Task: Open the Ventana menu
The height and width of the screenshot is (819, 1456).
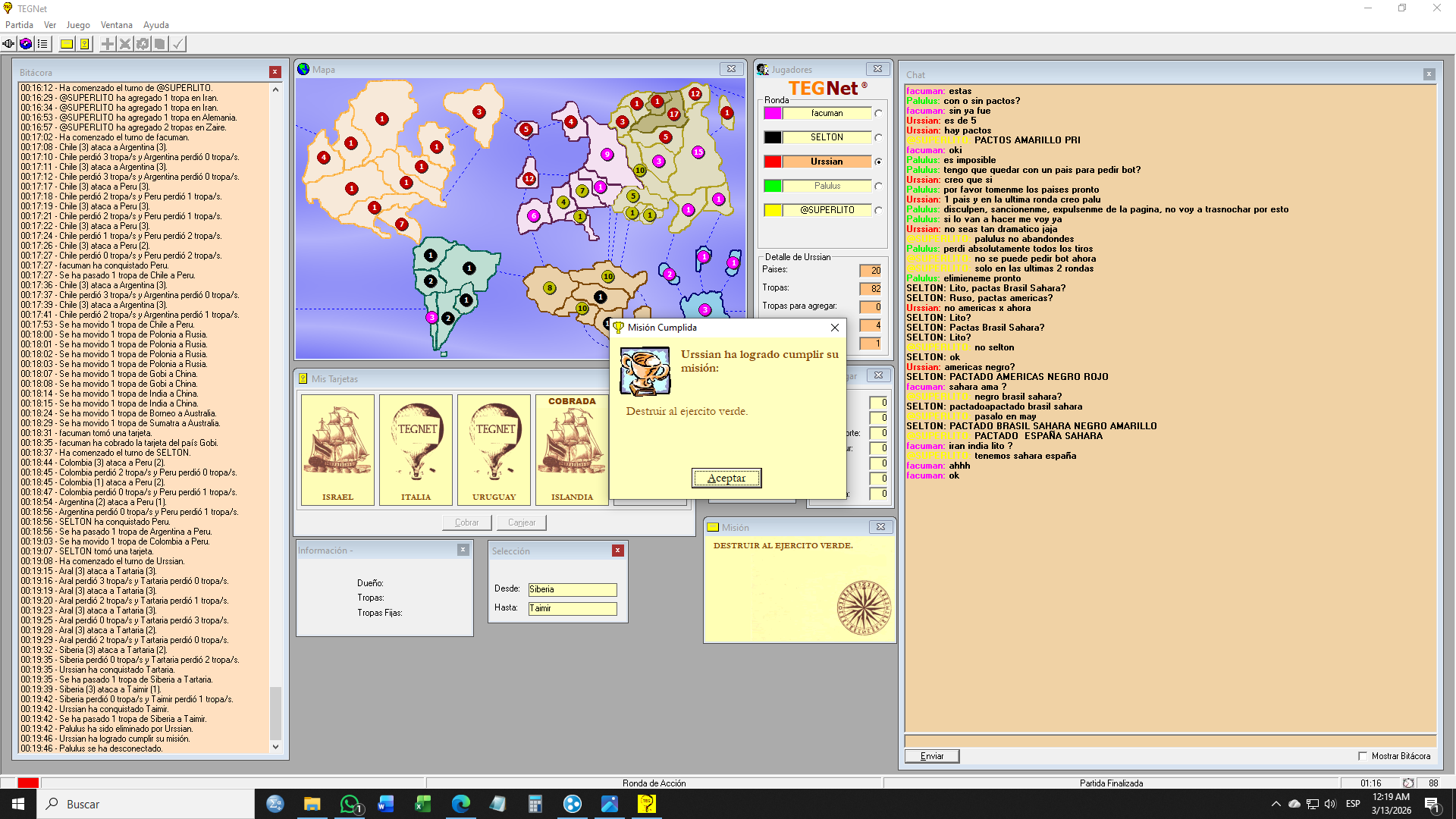Action: [116, 25]
